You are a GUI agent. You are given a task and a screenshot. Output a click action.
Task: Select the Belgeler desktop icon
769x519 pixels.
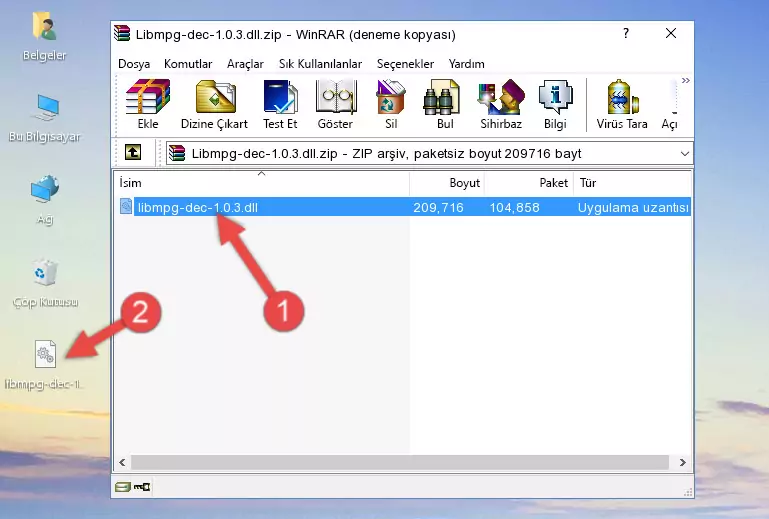tap(45, 37)
